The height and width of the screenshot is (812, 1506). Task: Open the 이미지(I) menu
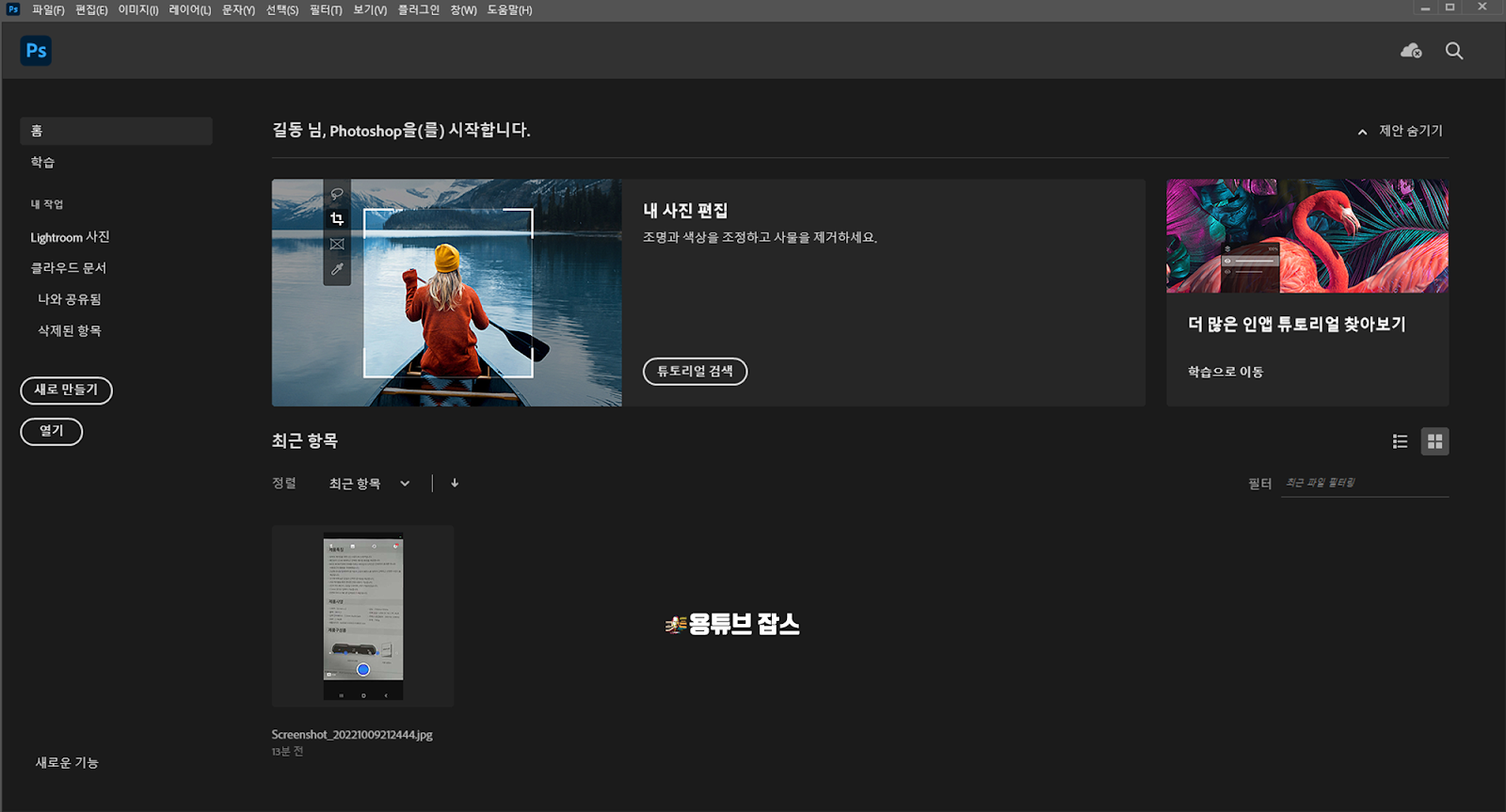coord(138,10)
